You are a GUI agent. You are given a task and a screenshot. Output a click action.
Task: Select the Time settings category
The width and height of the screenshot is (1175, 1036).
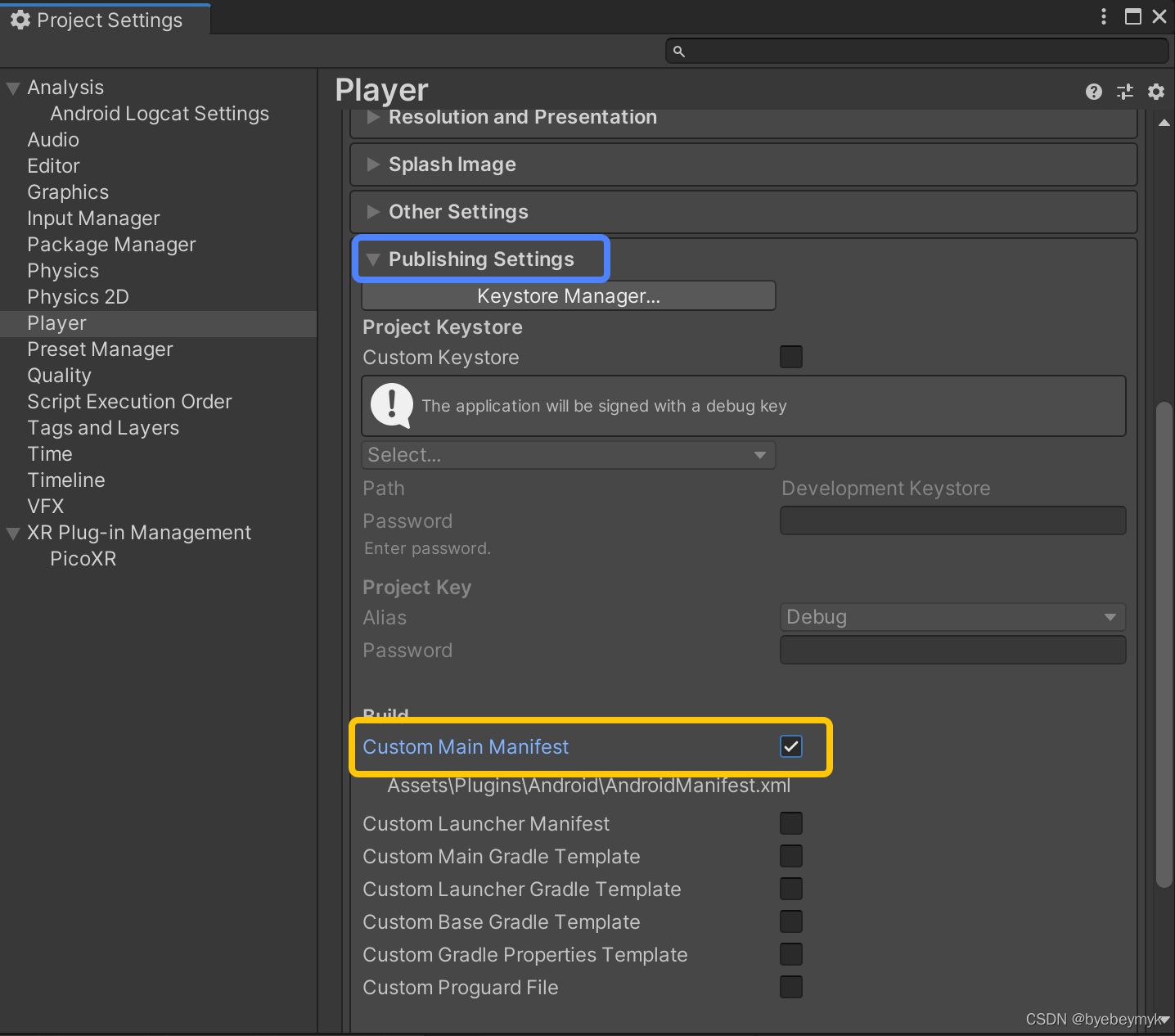coord(50,454)
